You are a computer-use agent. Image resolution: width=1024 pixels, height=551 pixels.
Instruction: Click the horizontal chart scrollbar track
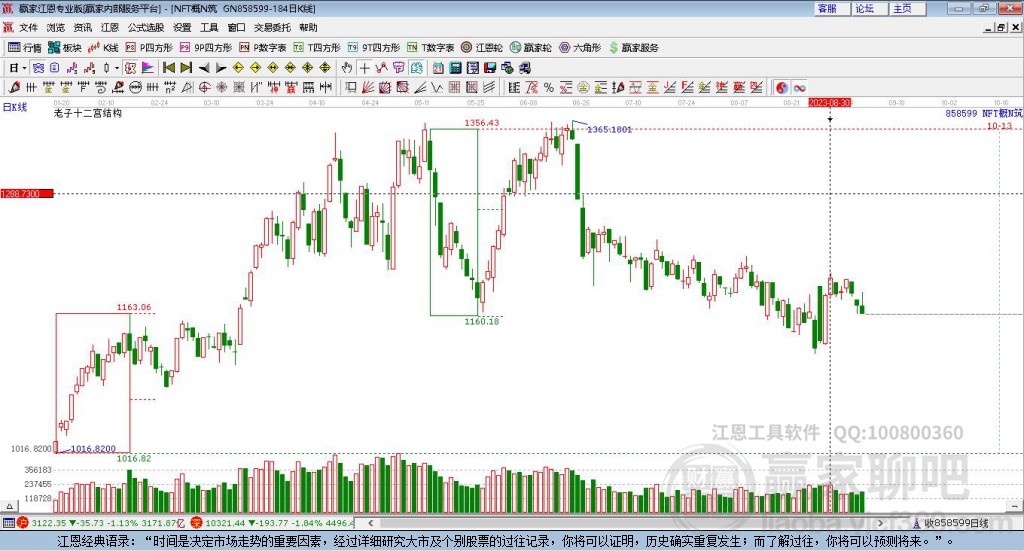pos(626,523)
